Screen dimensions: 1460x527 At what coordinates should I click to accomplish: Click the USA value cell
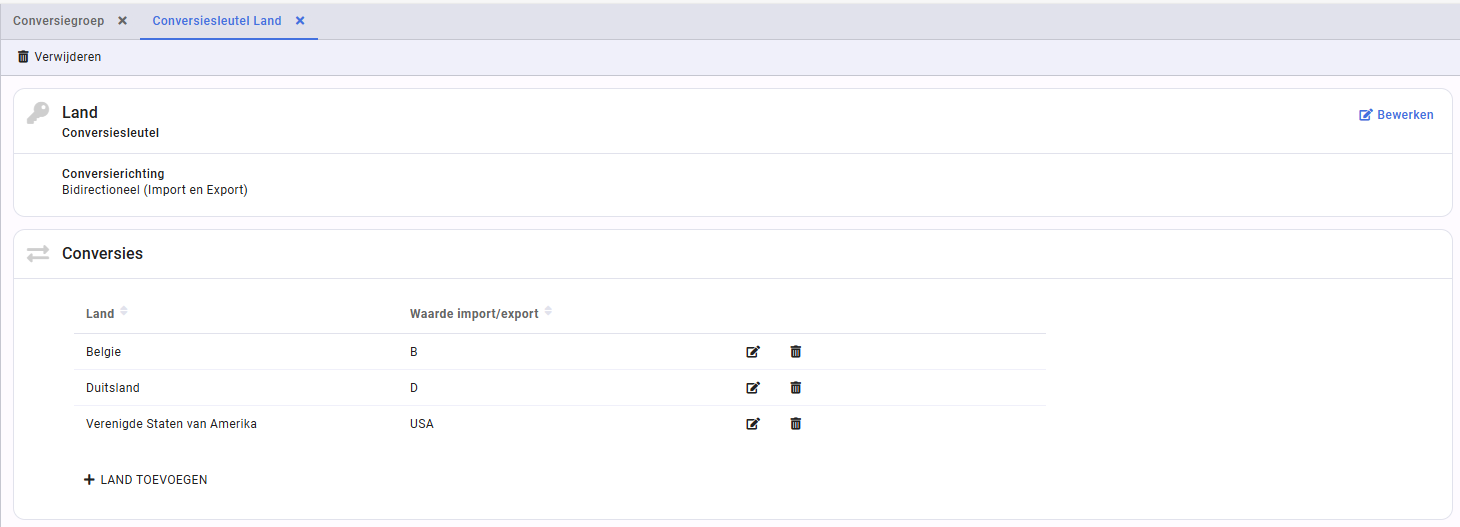coord(422,424)
